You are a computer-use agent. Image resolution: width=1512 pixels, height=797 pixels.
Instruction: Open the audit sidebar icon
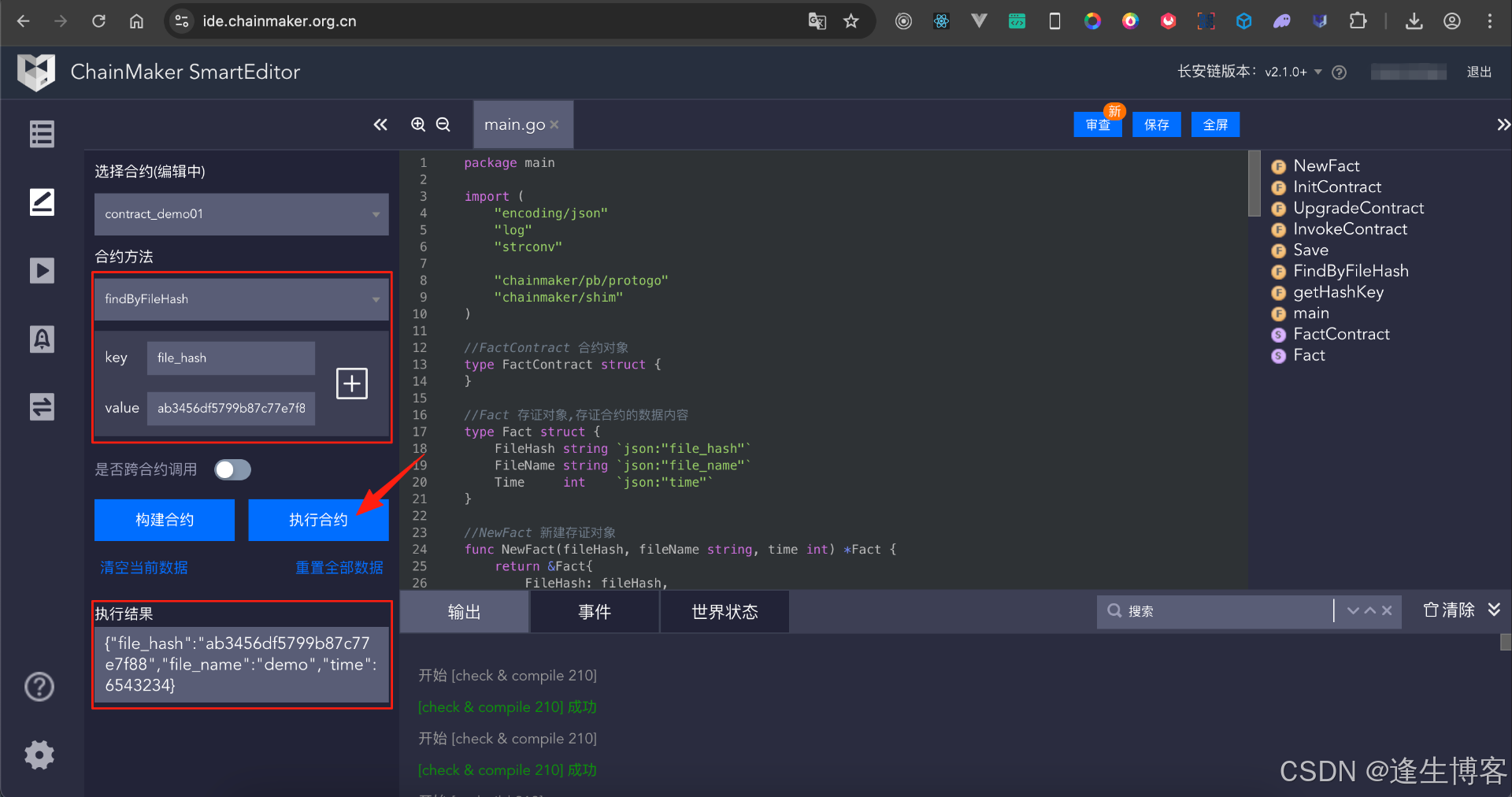(x=42, y=339)
